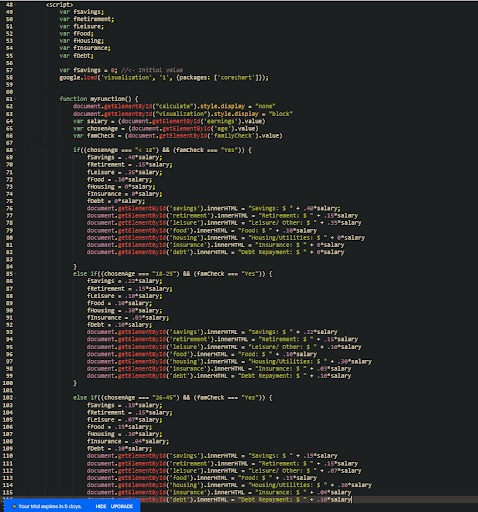The width and height of the screenshot is (478, 512).
Task: Click 'fLeisure = .35*salary;' on line 71
Action: (x=125, y=172)
